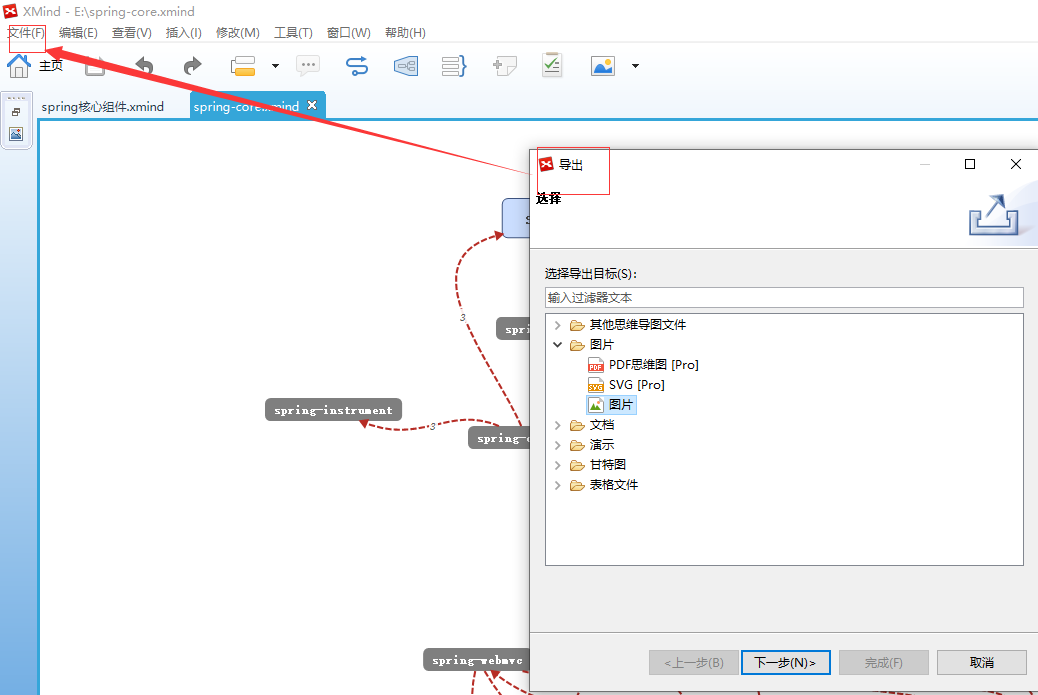Click the Summary bracket toolbar icon
The height and width of the screenshot is (695, 1038).
(454, 66)
